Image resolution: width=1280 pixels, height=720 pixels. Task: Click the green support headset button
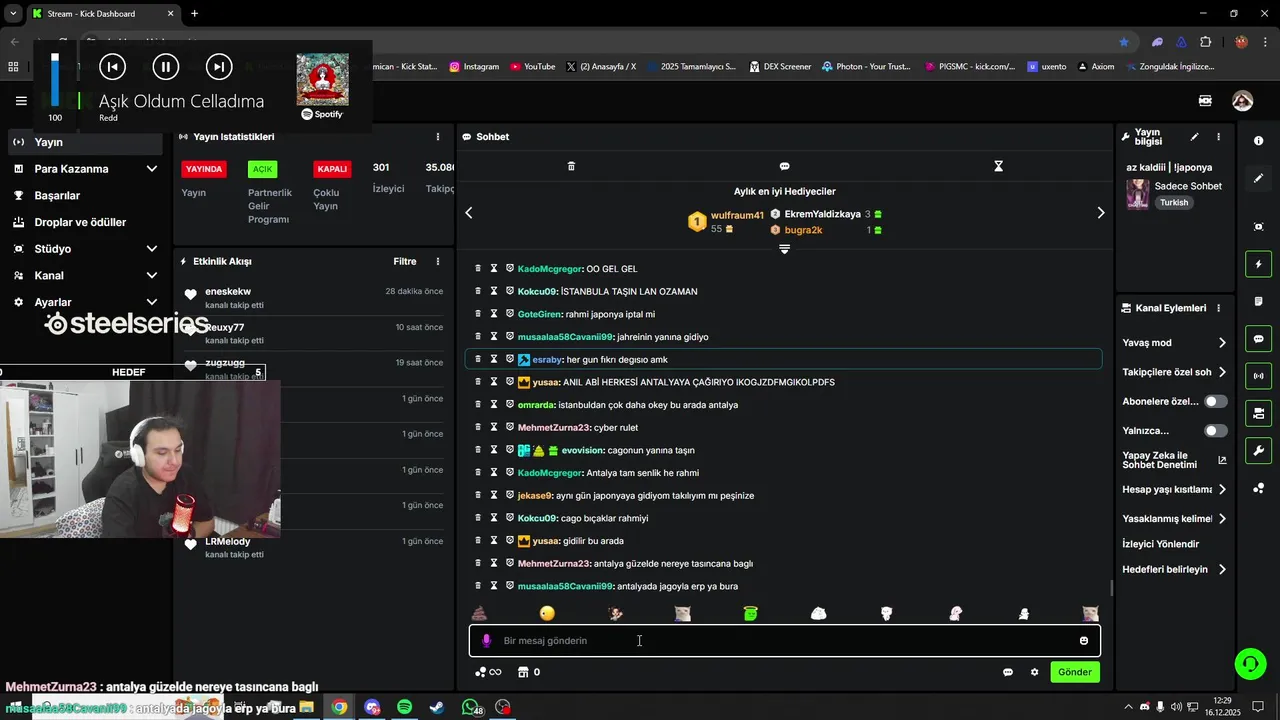1249,663
